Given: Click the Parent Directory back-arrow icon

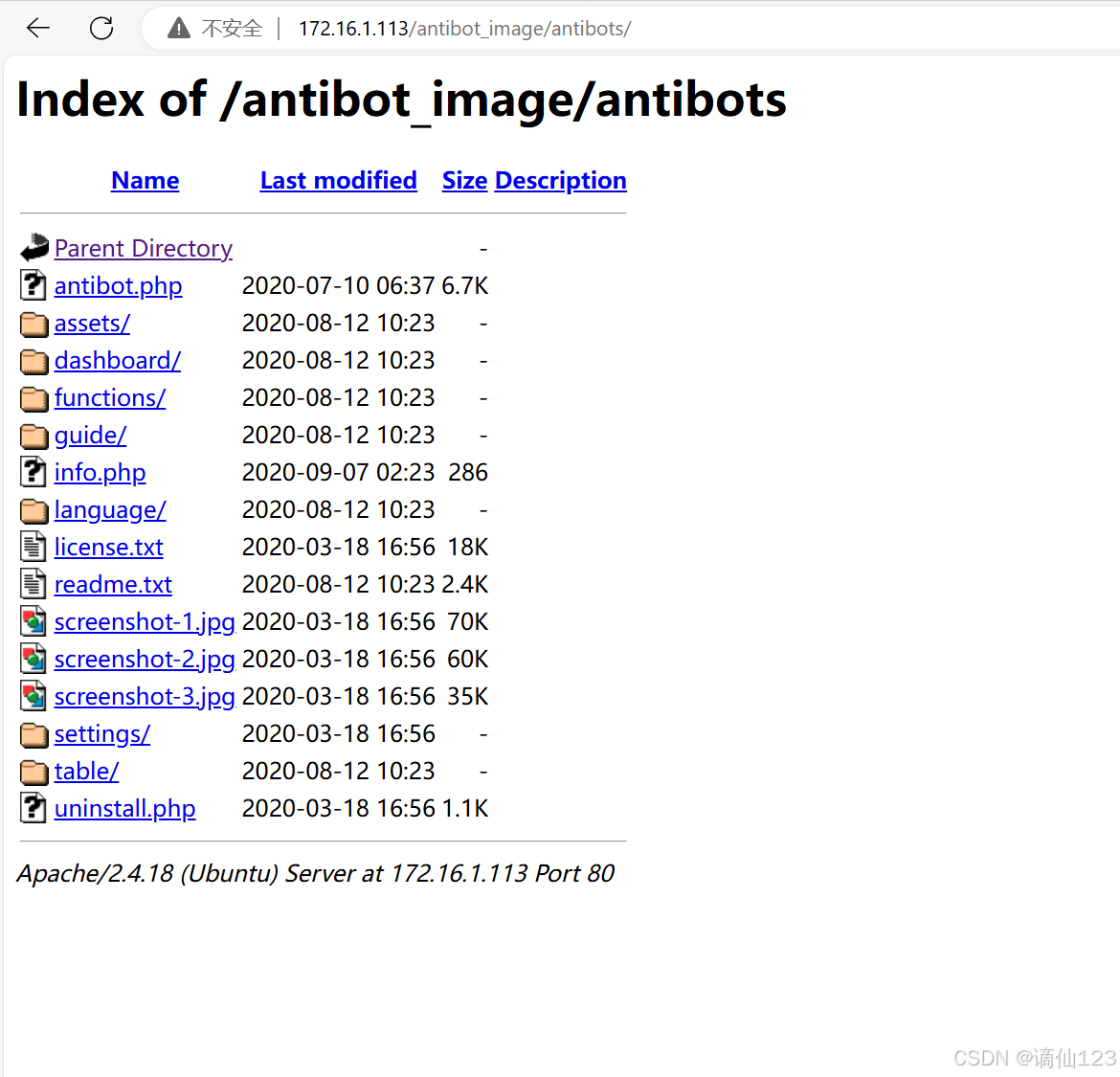Looking at the screenshot, I should click(34, 248).
